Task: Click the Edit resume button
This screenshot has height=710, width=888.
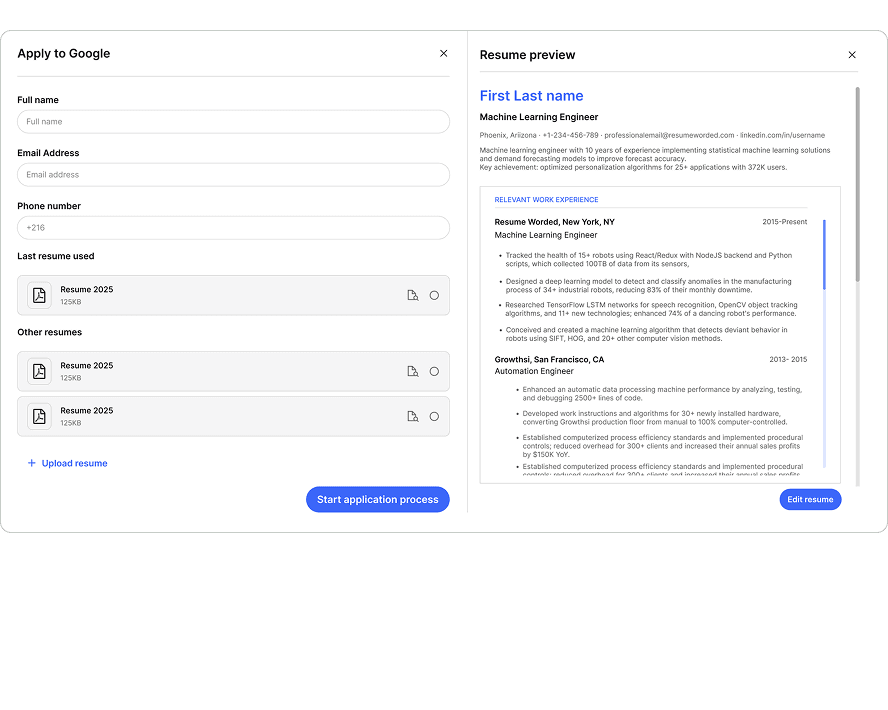Action: [810, 499]
